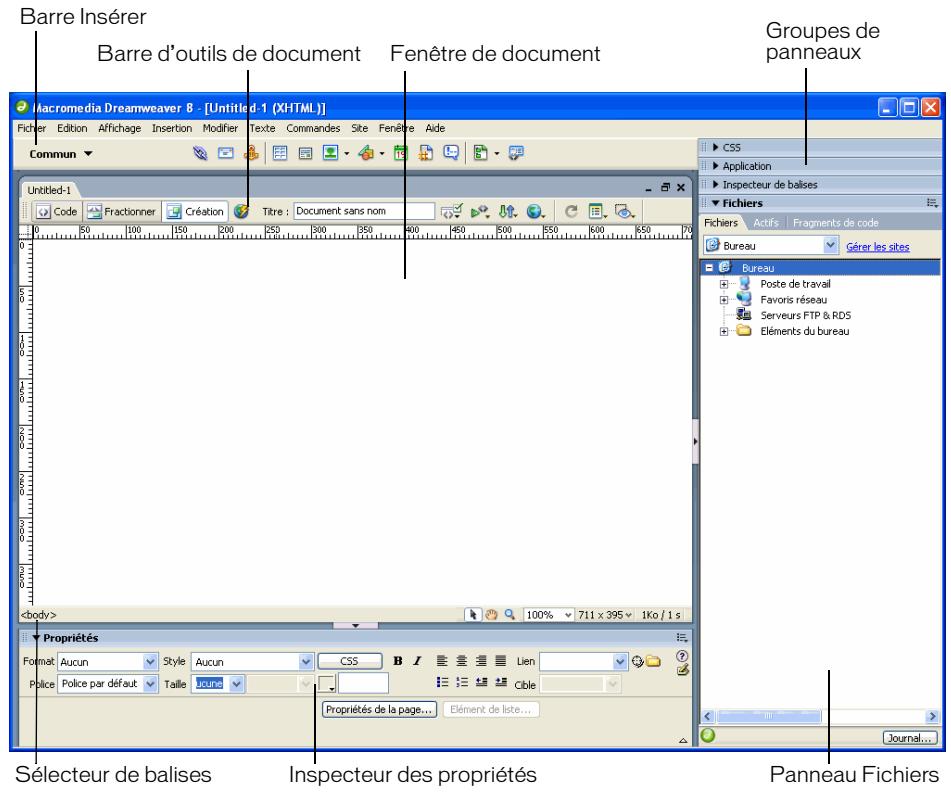This screenshot has width=951, height=798.
Task: Insert a date with the calendar icon
Action: (x=400, y=153)
